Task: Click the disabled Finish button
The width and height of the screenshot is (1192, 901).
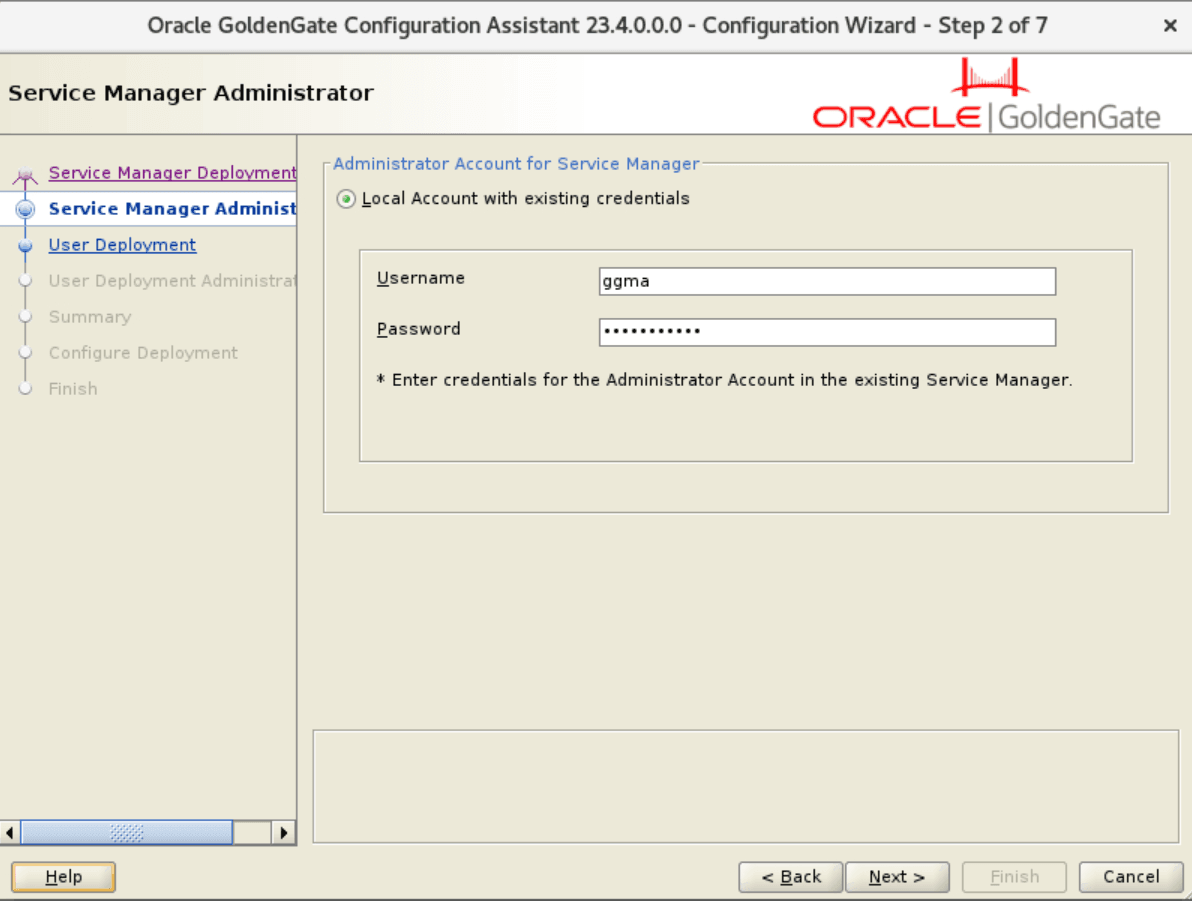Action: [x=1014, y=877]
